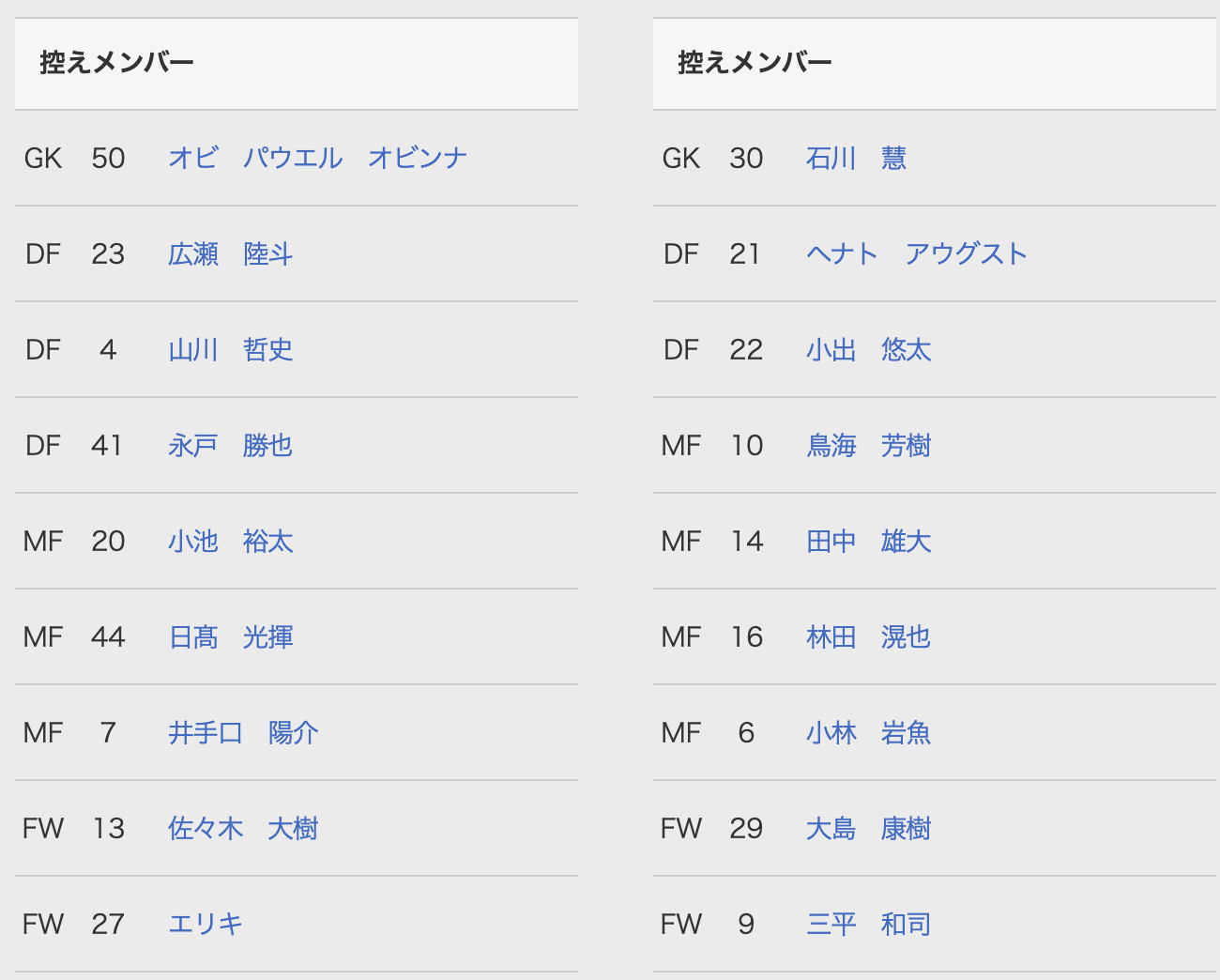Open profile of 山川 哲史
Viewport: 1220px width, 980px height.
(x=230, y=349)
